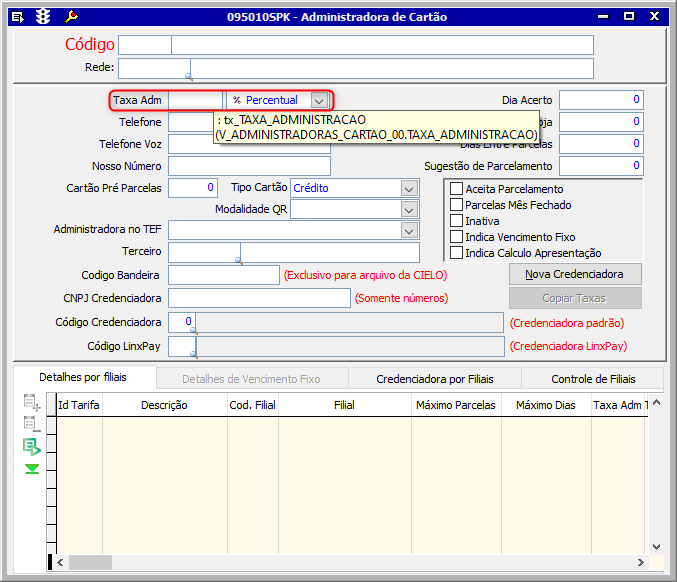This screenshot has height=582, width=677.
Task: Open the Tipo Cartão Crédito dropdown
Action: click(x=409, y=189)
